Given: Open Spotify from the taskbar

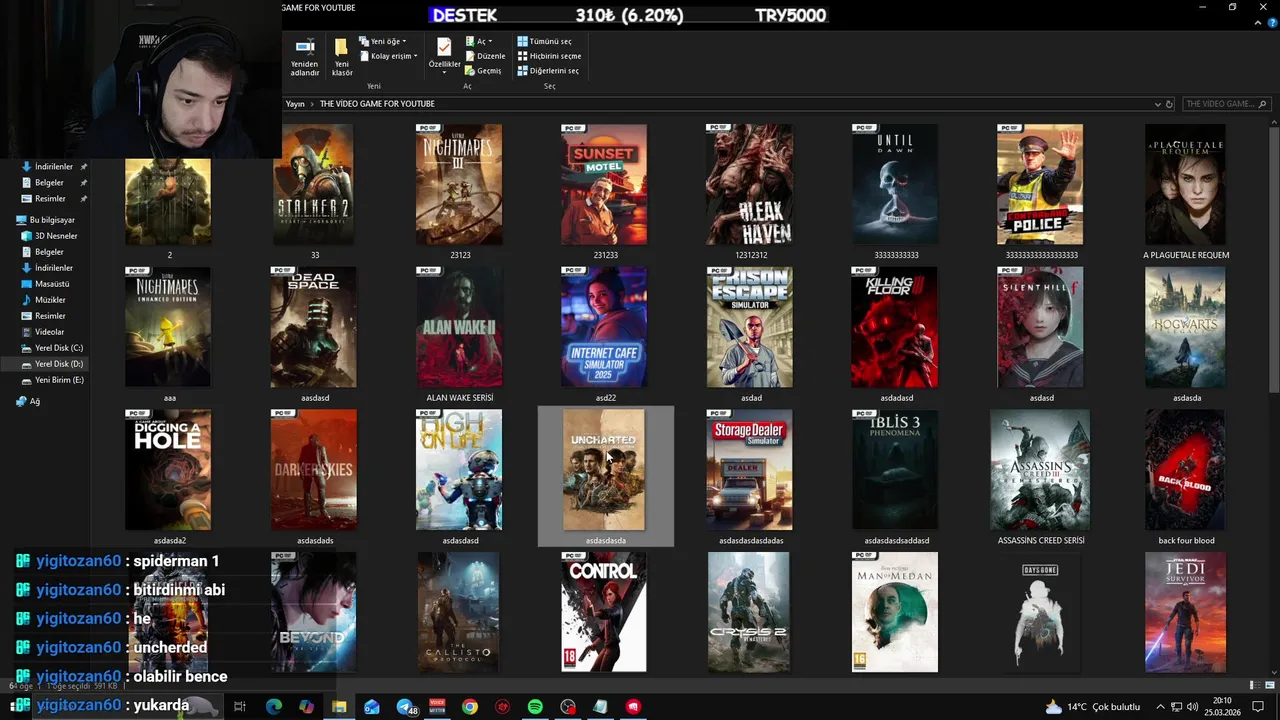Looking at the screenshot, I should (535, 707).
